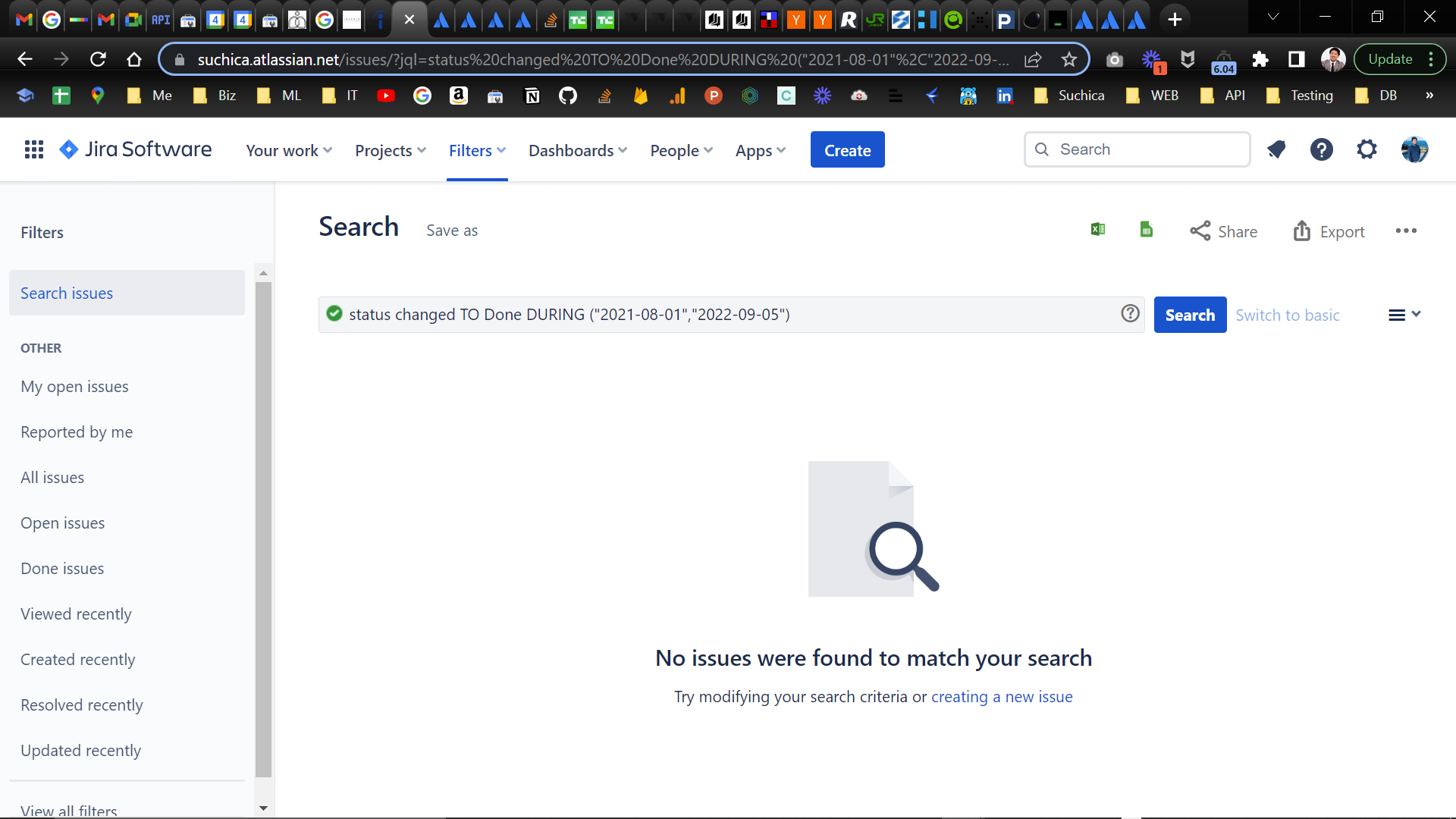Click your profile avatar

[1415, 149]
